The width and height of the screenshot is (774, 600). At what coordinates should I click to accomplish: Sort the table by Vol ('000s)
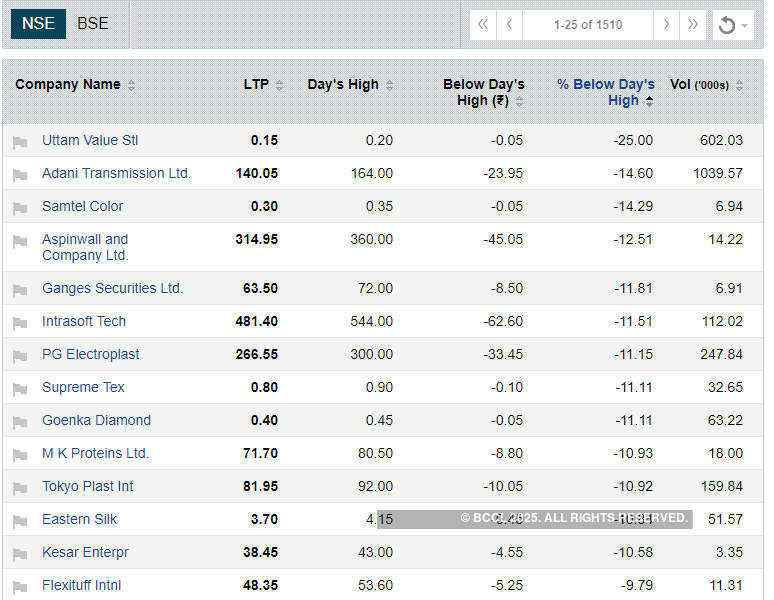[x=706, y=85]
